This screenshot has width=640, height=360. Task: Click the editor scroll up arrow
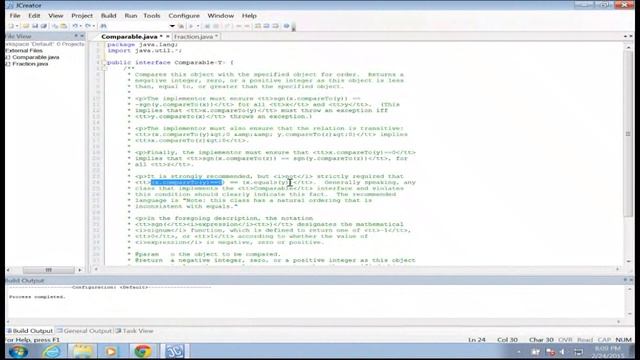(629, 48)
